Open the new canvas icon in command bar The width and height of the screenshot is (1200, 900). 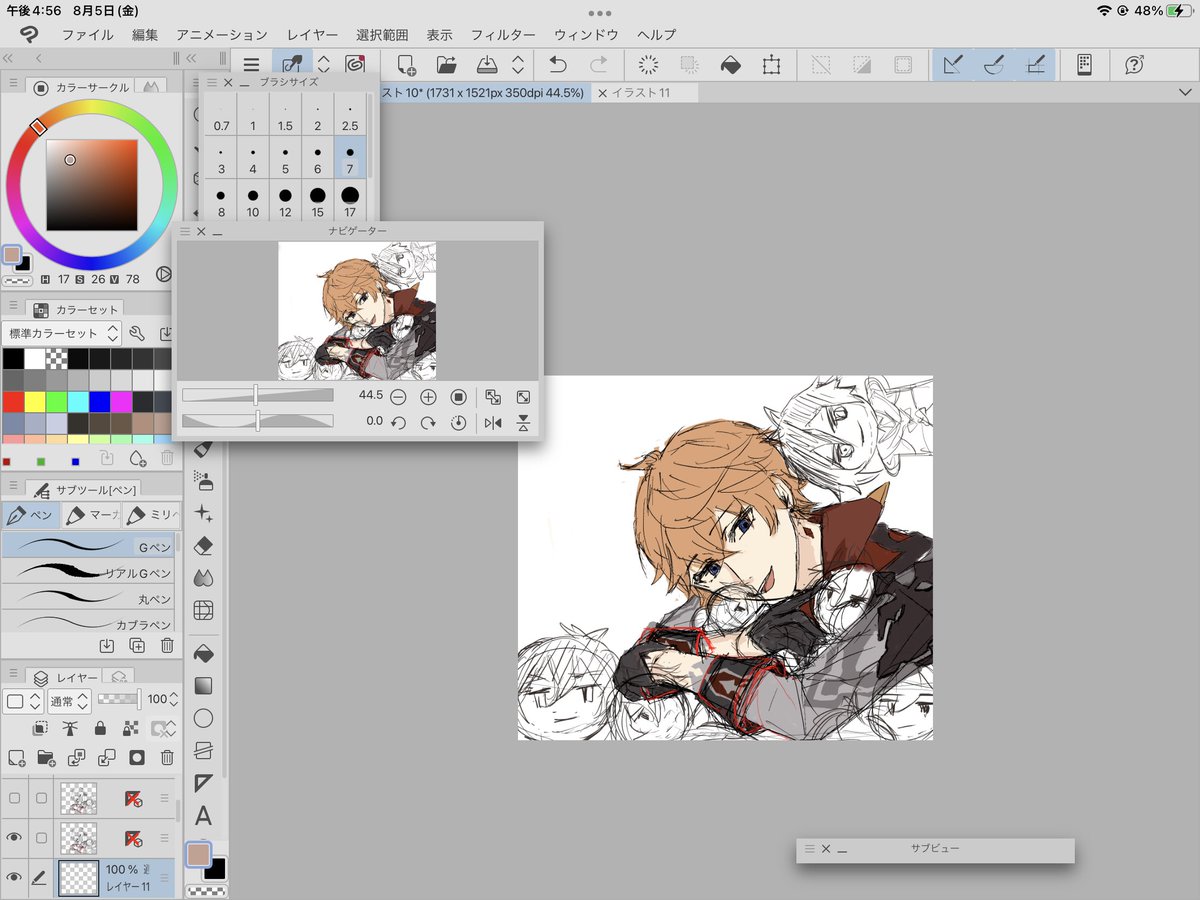[x=406, y=65]
